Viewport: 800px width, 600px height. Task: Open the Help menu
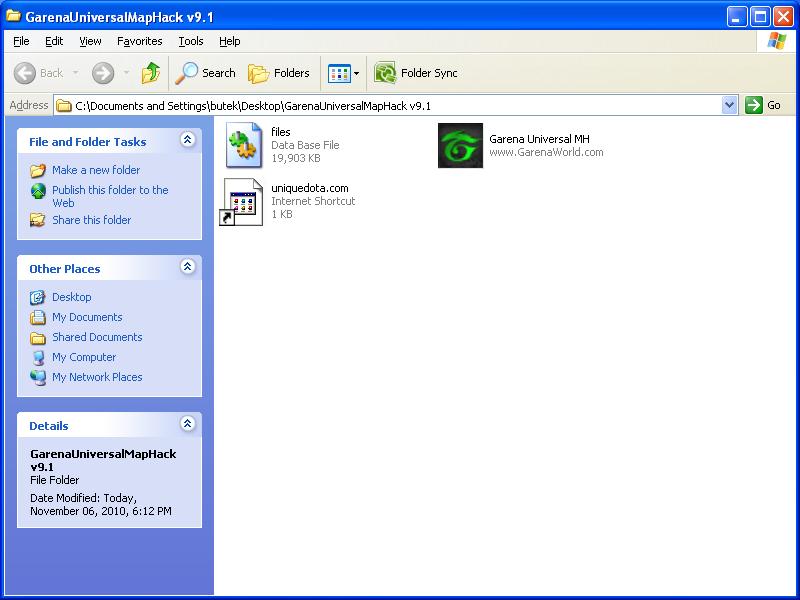click(x=230, y=41)
